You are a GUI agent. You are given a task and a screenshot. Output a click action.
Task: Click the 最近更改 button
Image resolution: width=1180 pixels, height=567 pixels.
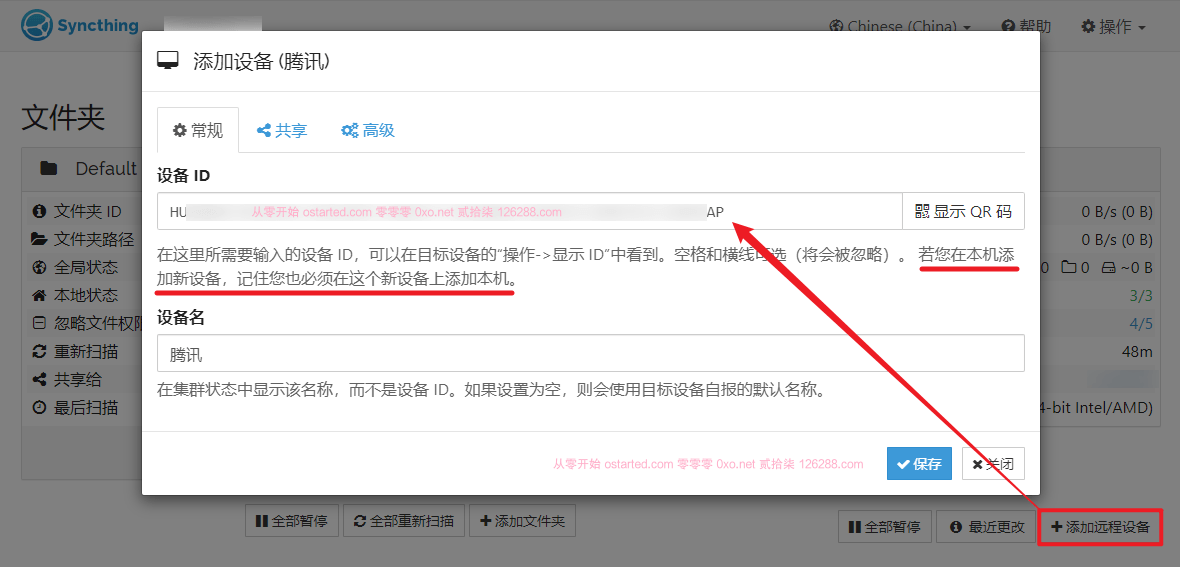[x=987, y=527]
